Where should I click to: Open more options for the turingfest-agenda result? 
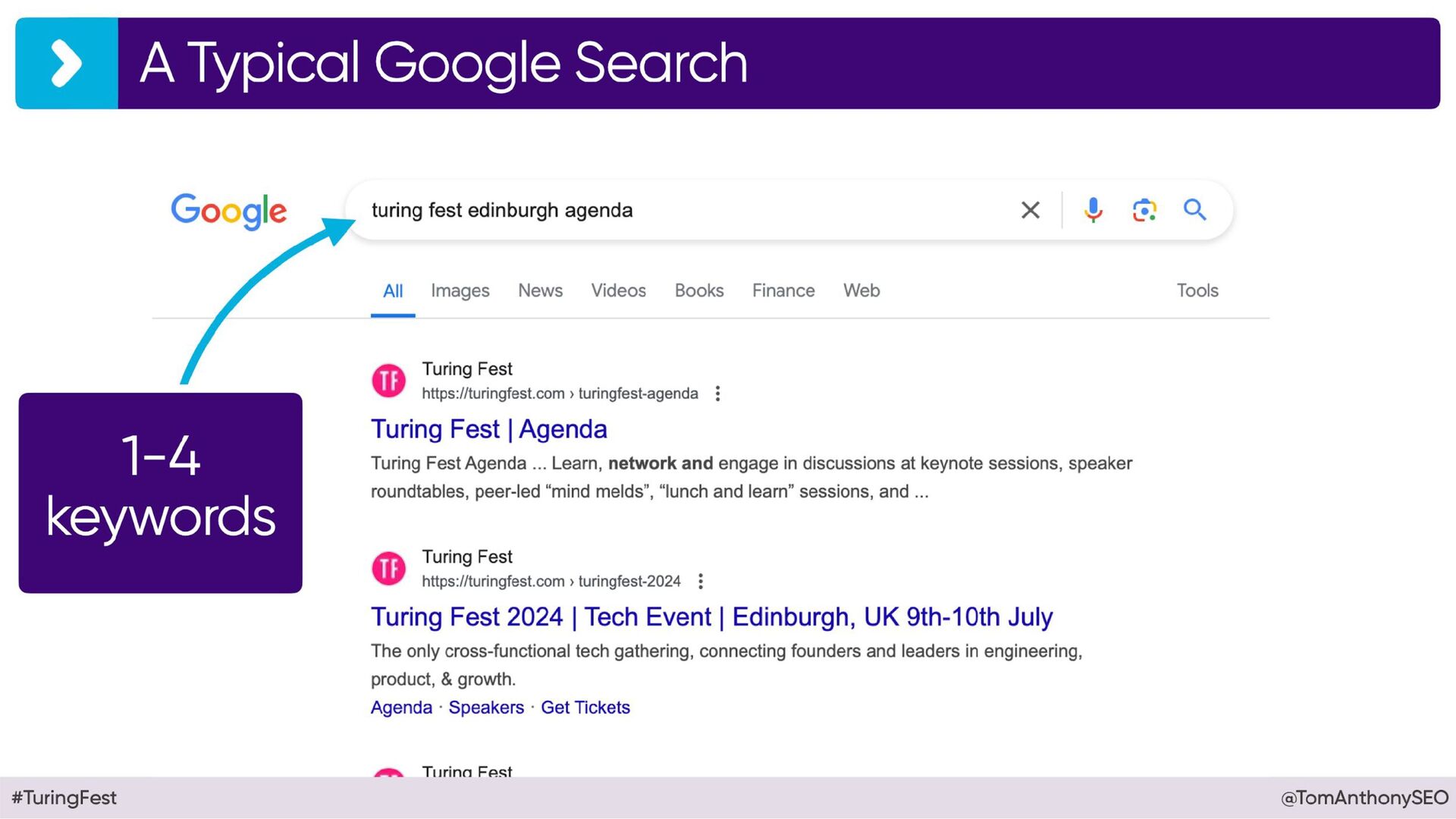[x=717, y=394]
